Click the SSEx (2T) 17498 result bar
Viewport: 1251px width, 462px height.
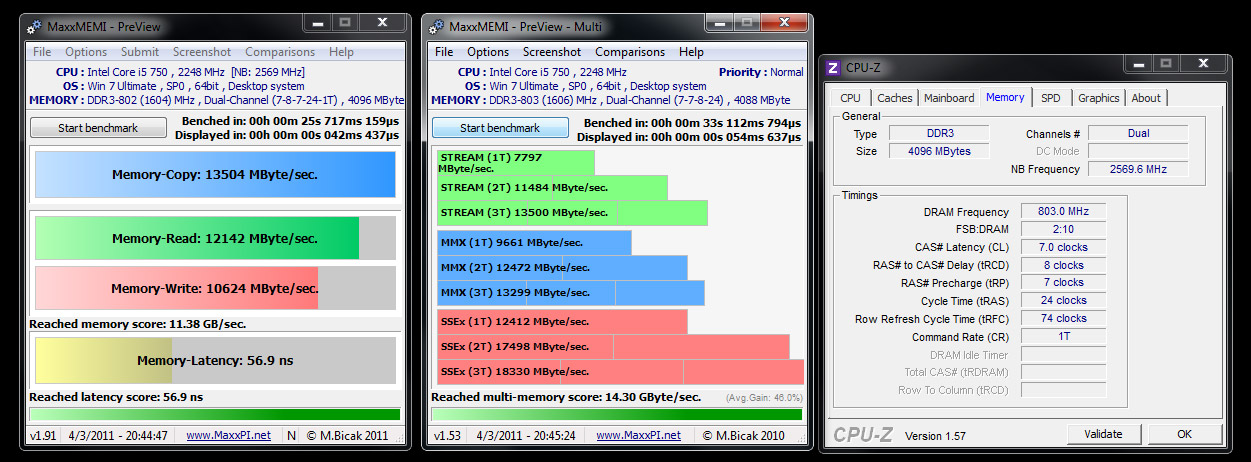click(613, 347)
